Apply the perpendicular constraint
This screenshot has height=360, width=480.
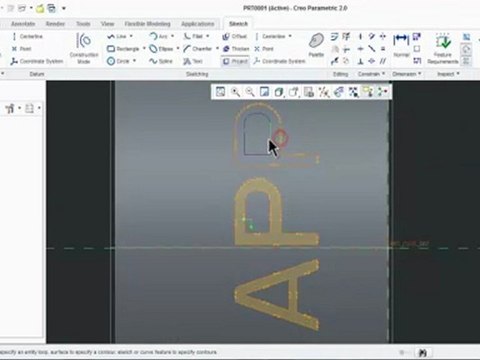[360, 61]
